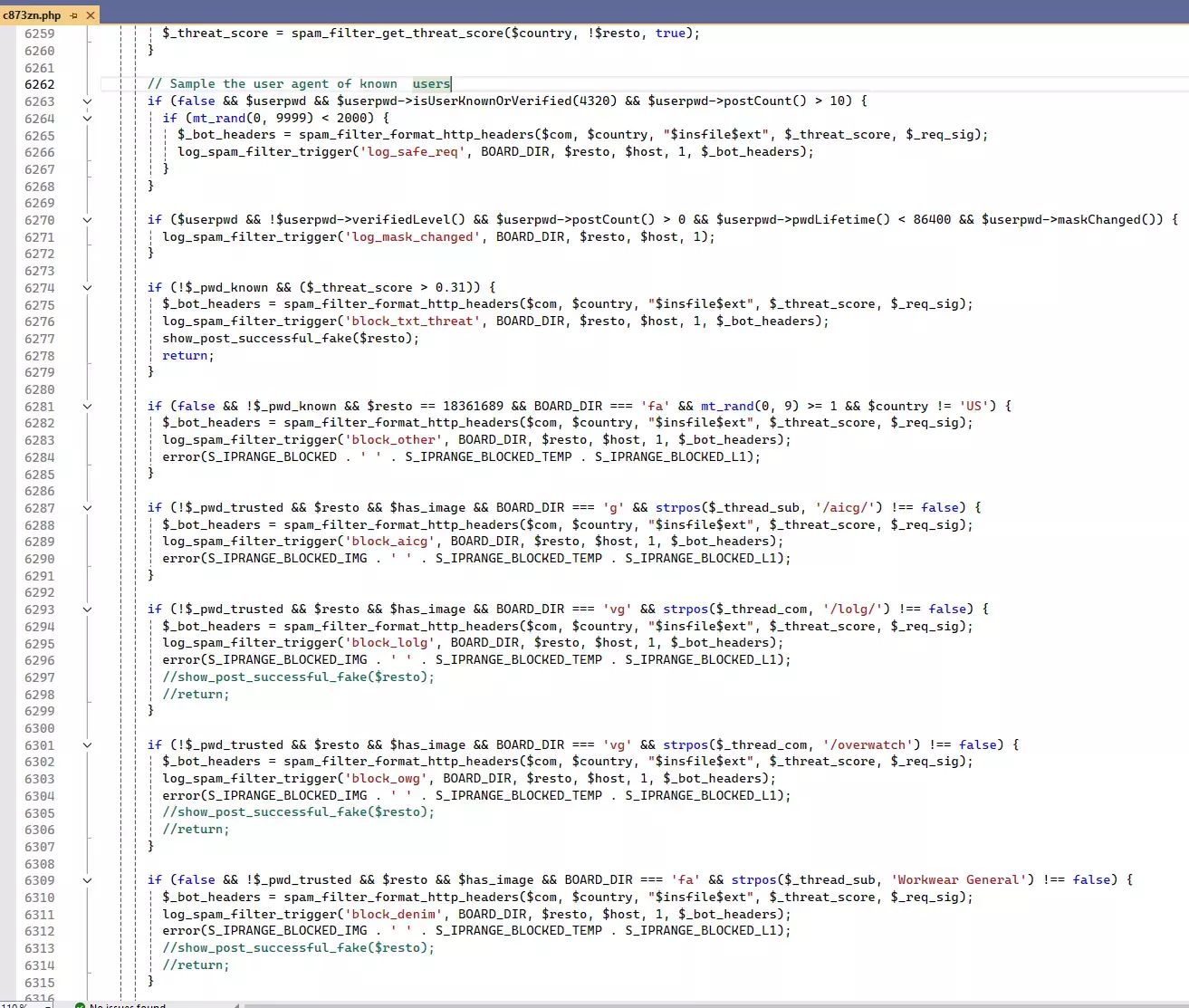Screen dimensions: 1189x1008
Task: Fold the Workwear General block at line 6309
Action: (87, 880)
